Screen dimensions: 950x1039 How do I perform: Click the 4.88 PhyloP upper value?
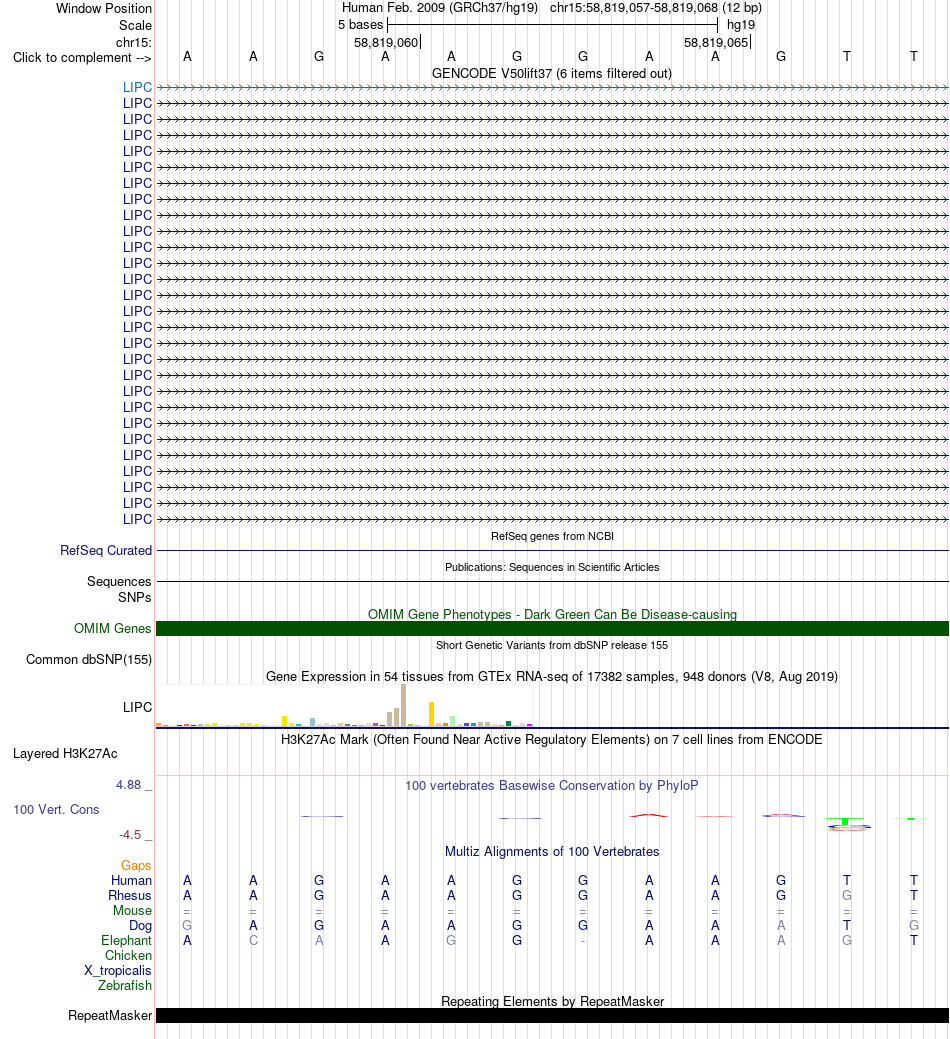(x=129, y=785)
